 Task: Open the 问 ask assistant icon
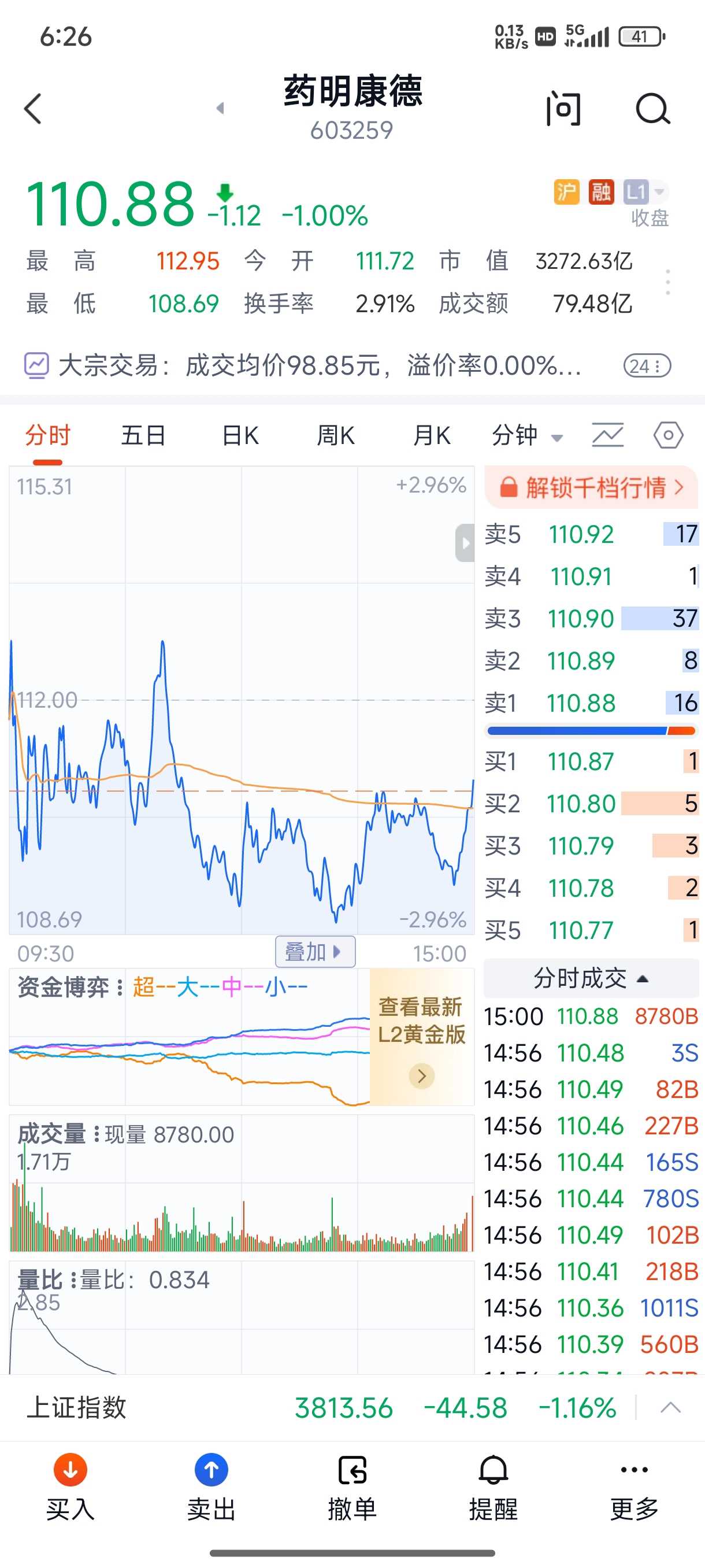click(x=563, y=109)
